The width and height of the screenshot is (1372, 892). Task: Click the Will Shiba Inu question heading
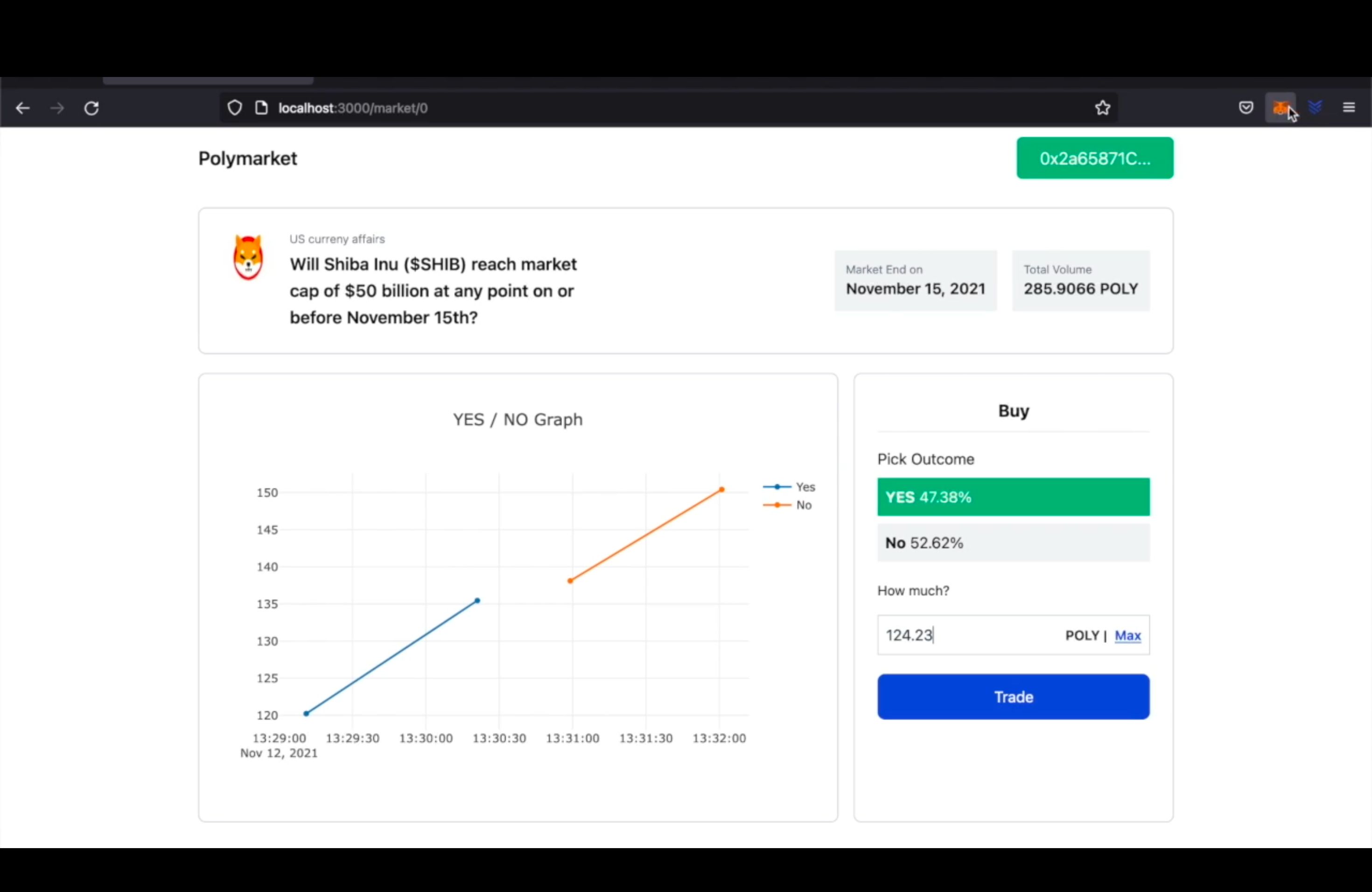click(434, 291)
